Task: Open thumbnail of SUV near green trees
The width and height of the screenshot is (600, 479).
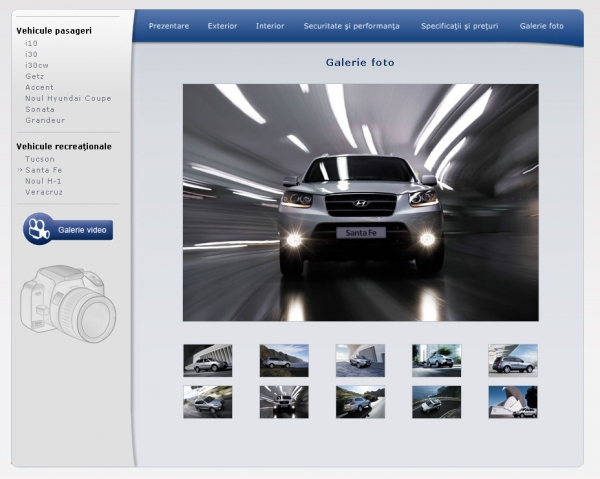Action: point(437,360)
